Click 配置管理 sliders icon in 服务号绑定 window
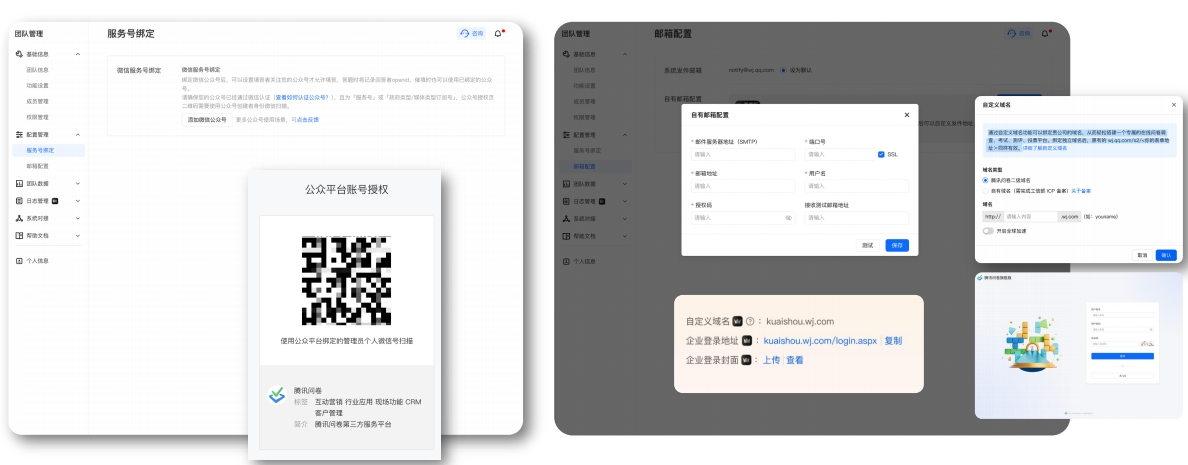1188x465 pixels. (19, 134)
